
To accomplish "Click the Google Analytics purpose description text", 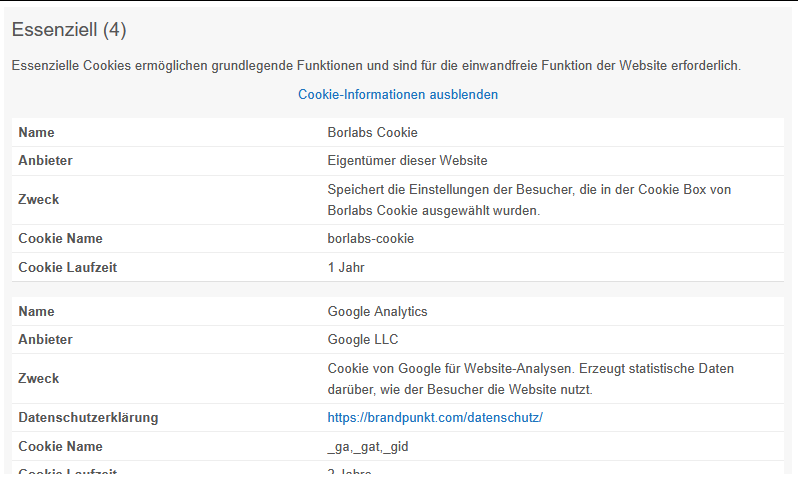I will coord(531,379).
